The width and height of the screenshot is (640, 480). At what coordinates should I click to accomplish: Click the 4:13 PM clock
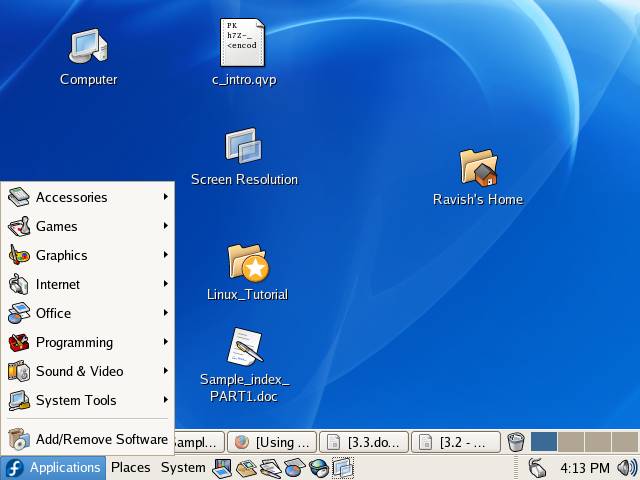point(585,467)
